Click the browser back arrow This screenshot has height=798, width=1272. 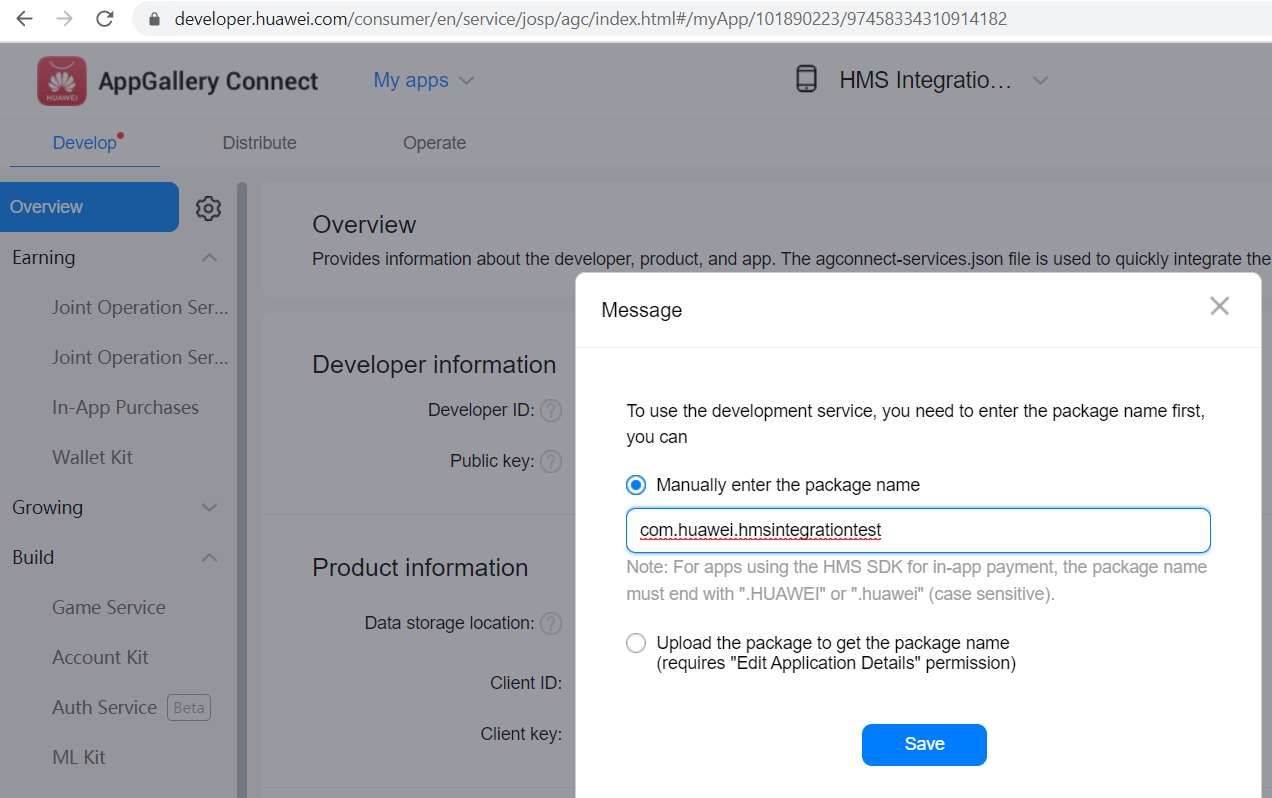click(x=25, y=19)
